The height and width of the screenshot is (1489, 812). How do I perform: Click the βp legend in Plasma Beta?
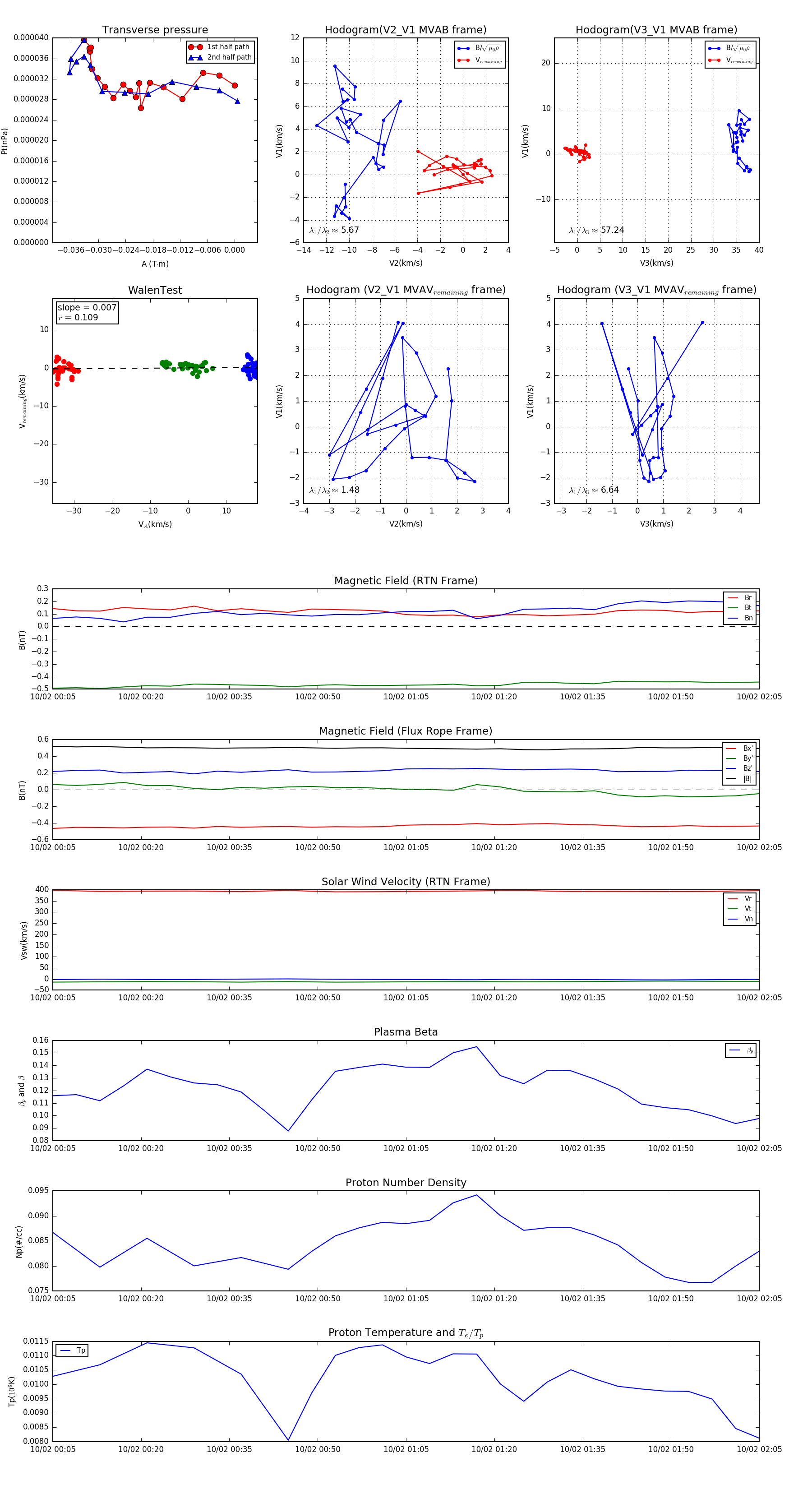pos(741,1050)
